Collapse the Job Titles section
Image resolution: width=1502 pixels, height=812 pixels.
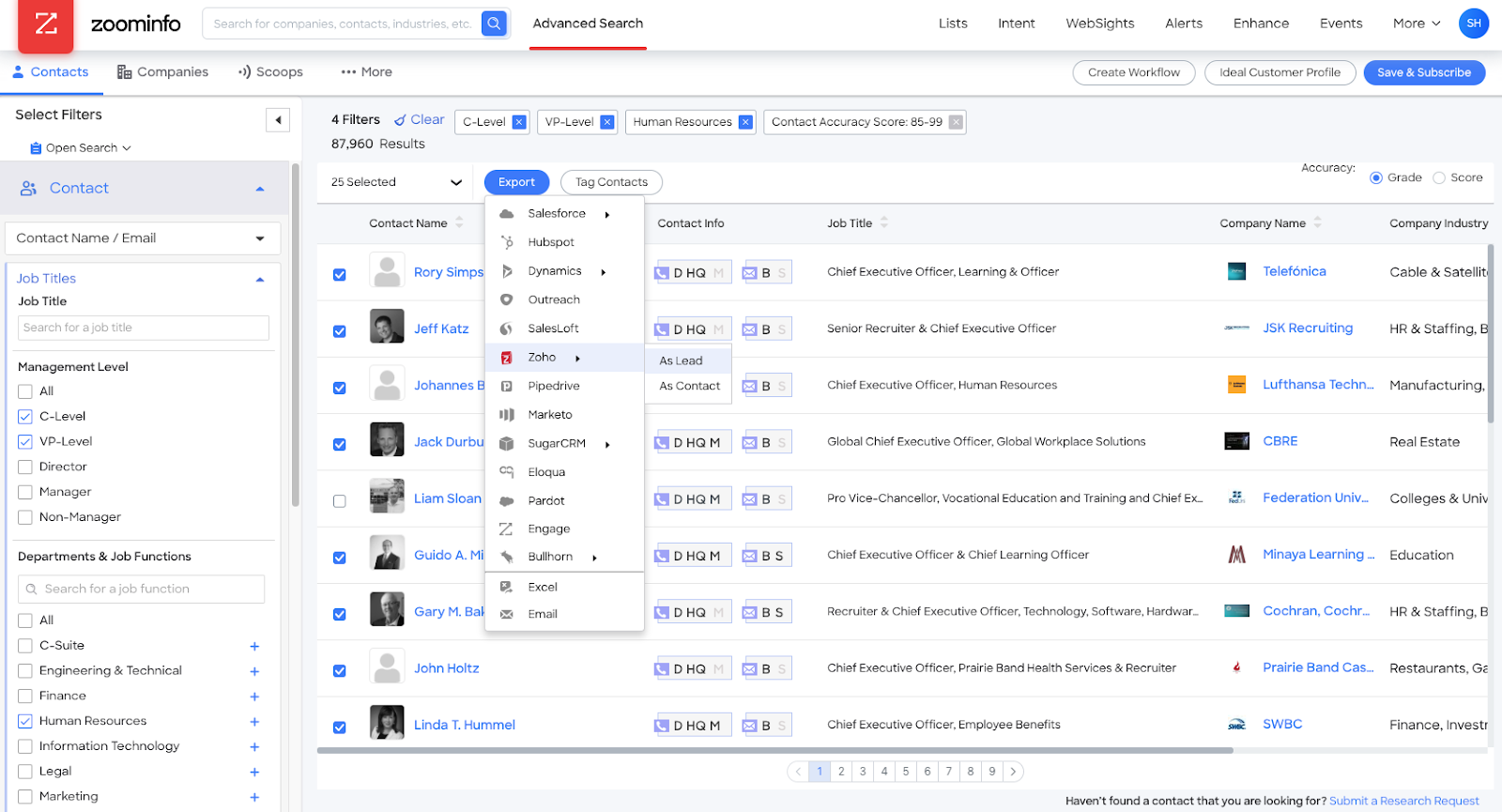pyautogui.click(x=260, y=279)
